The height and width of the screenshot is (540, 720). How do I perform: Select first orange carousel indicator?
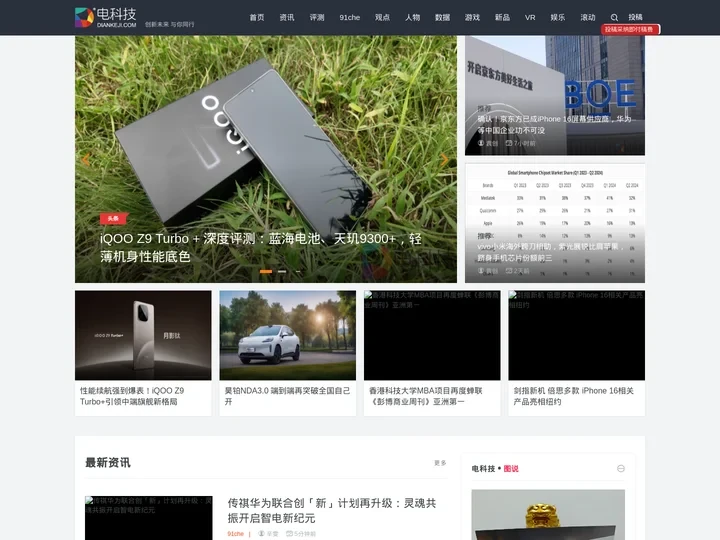point(266,271)
